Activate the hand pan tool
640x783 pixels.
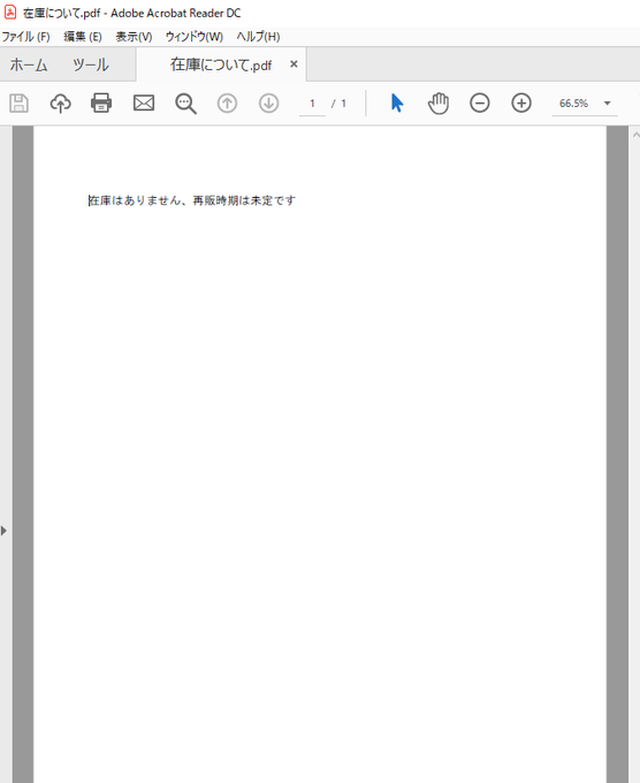[438, 103]
